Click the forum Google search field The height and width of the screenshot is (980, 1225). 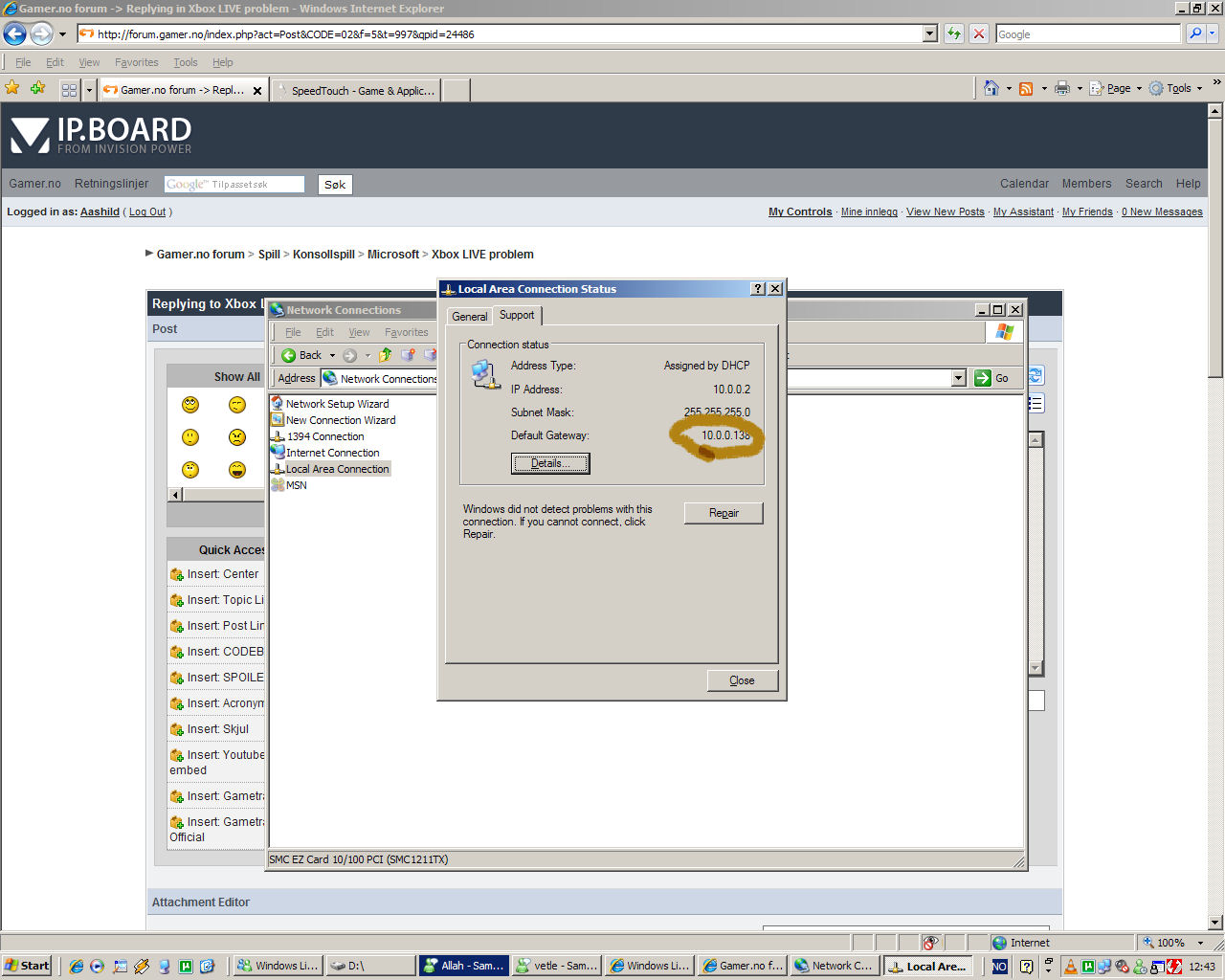[234, 185]
